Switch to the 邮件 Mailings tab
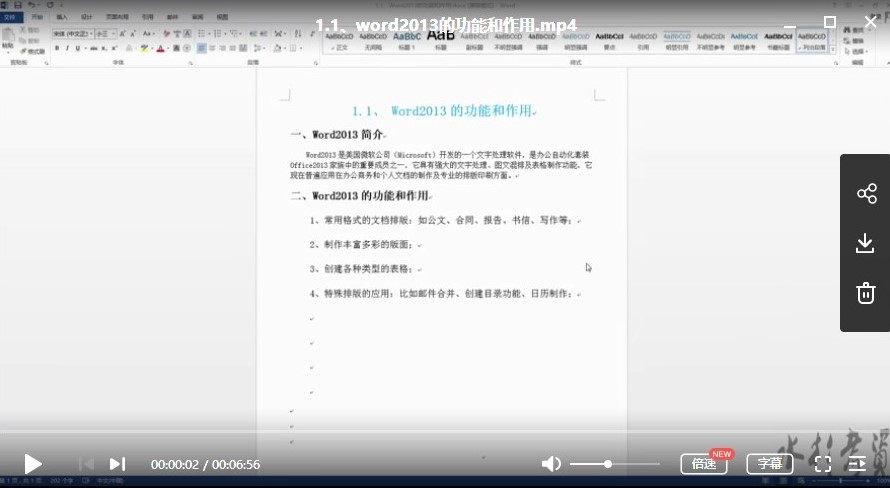Screen dimensions: 890x488 (173, 17)
